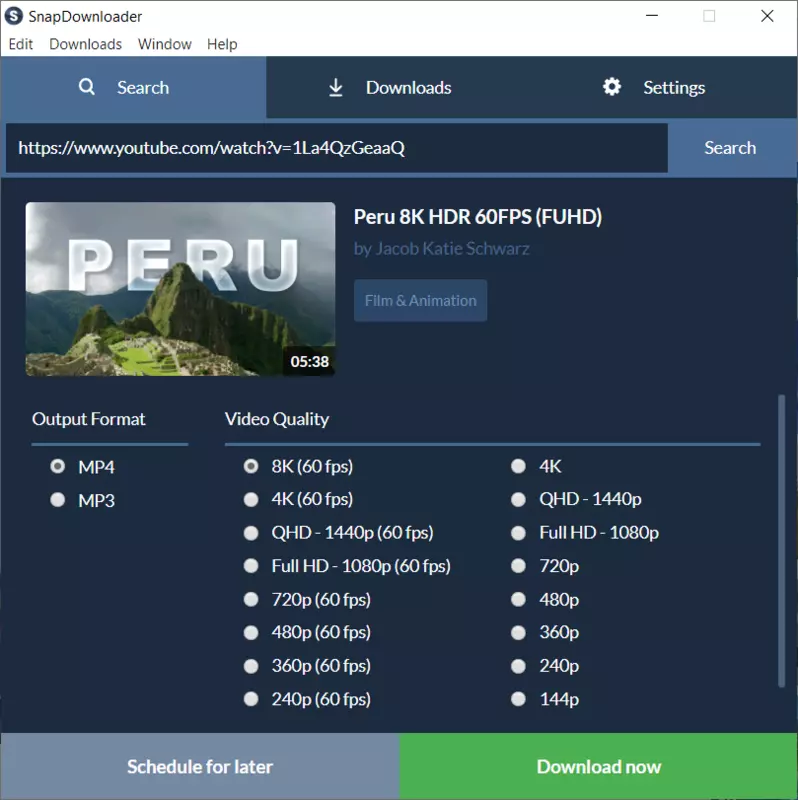798x800 pixels.
Task: Select Full HD - 1080p (60 fps) quality
Action: click(x=251, y=566)
